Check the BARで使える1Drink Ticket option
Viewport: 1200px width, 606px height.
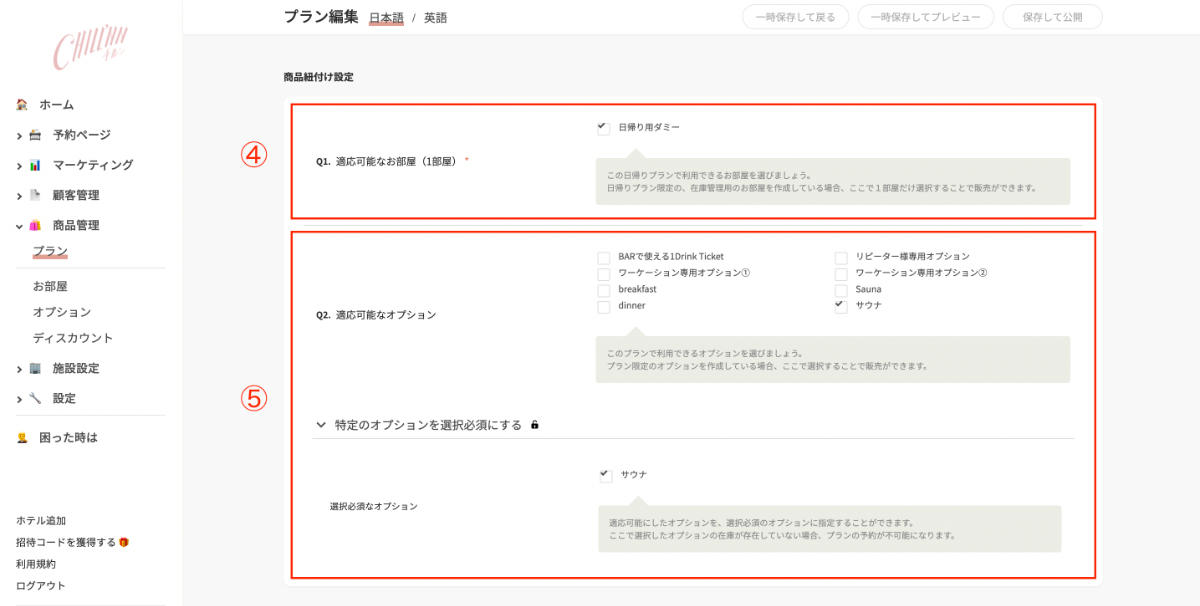pos(603,257)
